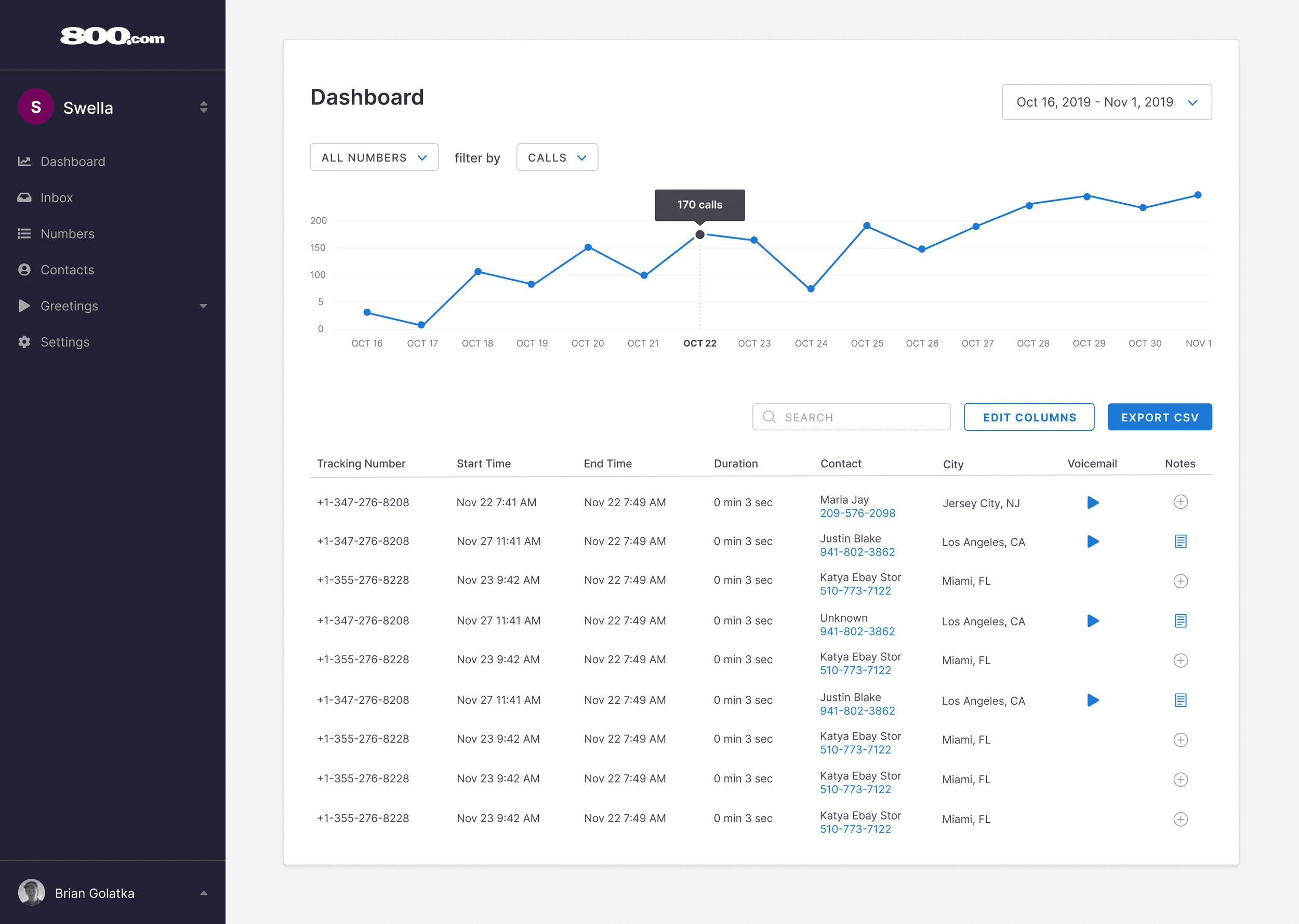Click the Settings gear icon in the sidebar
The image size is (1299, 924).
[24, 342]
